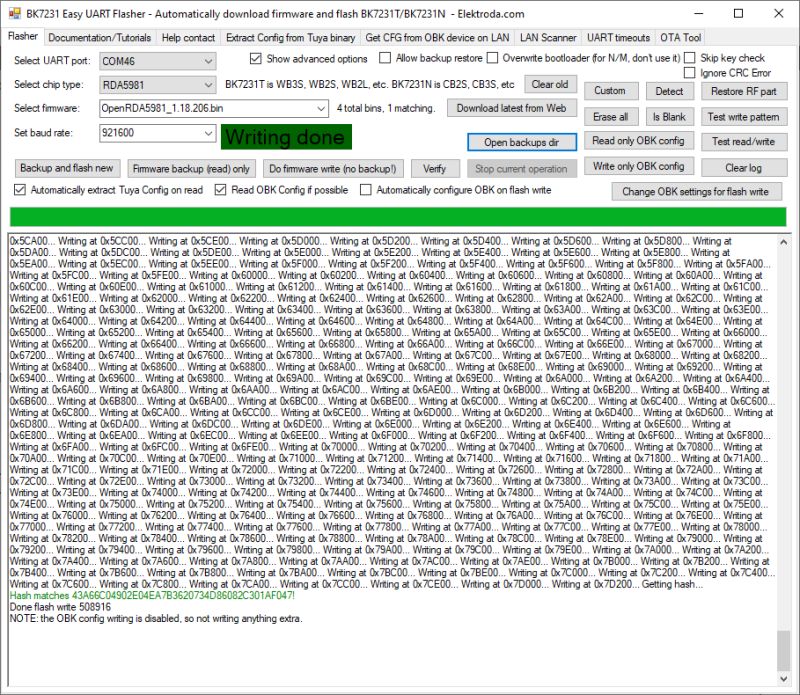This screenshot has height=695, width=800.
Task: Switch to the OTA Tool tab
Action: point(681,38)
